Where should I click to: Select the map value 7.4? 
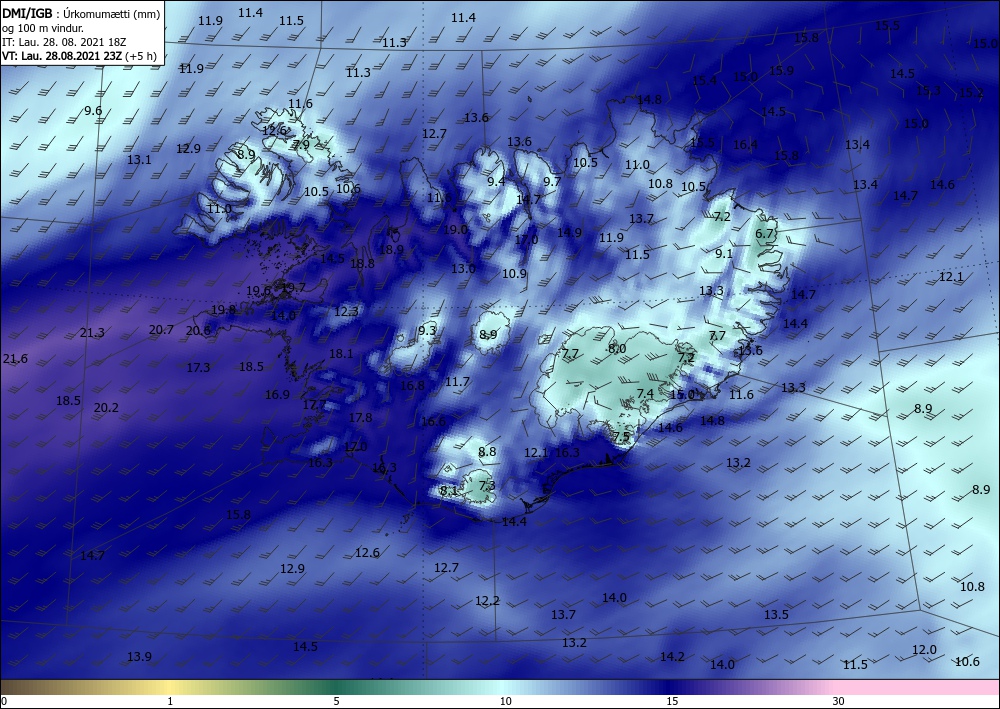tap(645, 393)
